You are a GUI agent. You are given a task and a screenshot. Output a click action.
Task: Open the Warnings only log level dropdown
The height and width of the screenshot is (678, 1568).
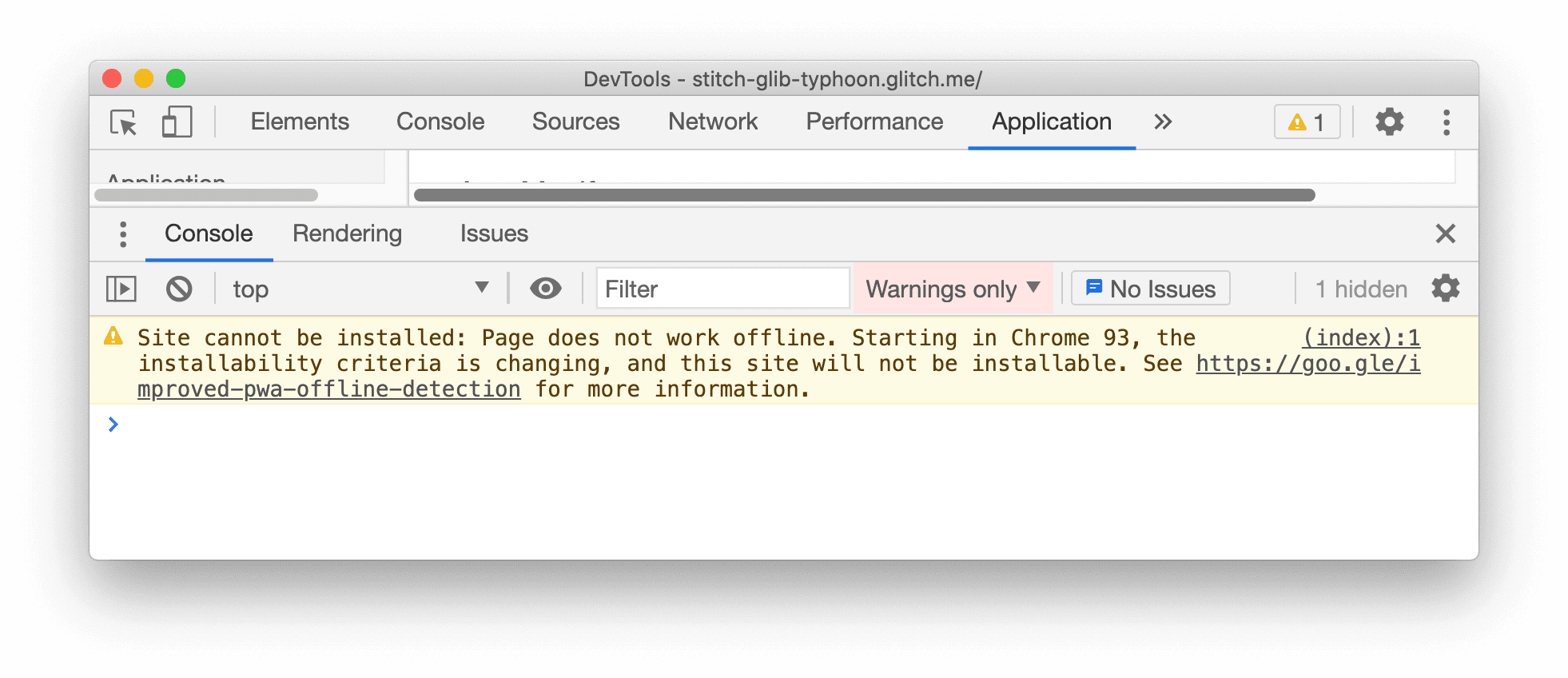(x=952, y=289)
